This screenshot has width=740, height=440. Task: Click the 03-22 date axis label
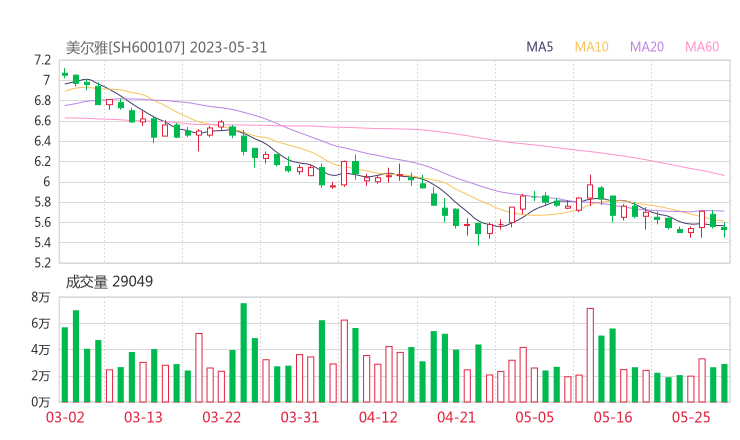pyautogui.click(x=221, y=417)
